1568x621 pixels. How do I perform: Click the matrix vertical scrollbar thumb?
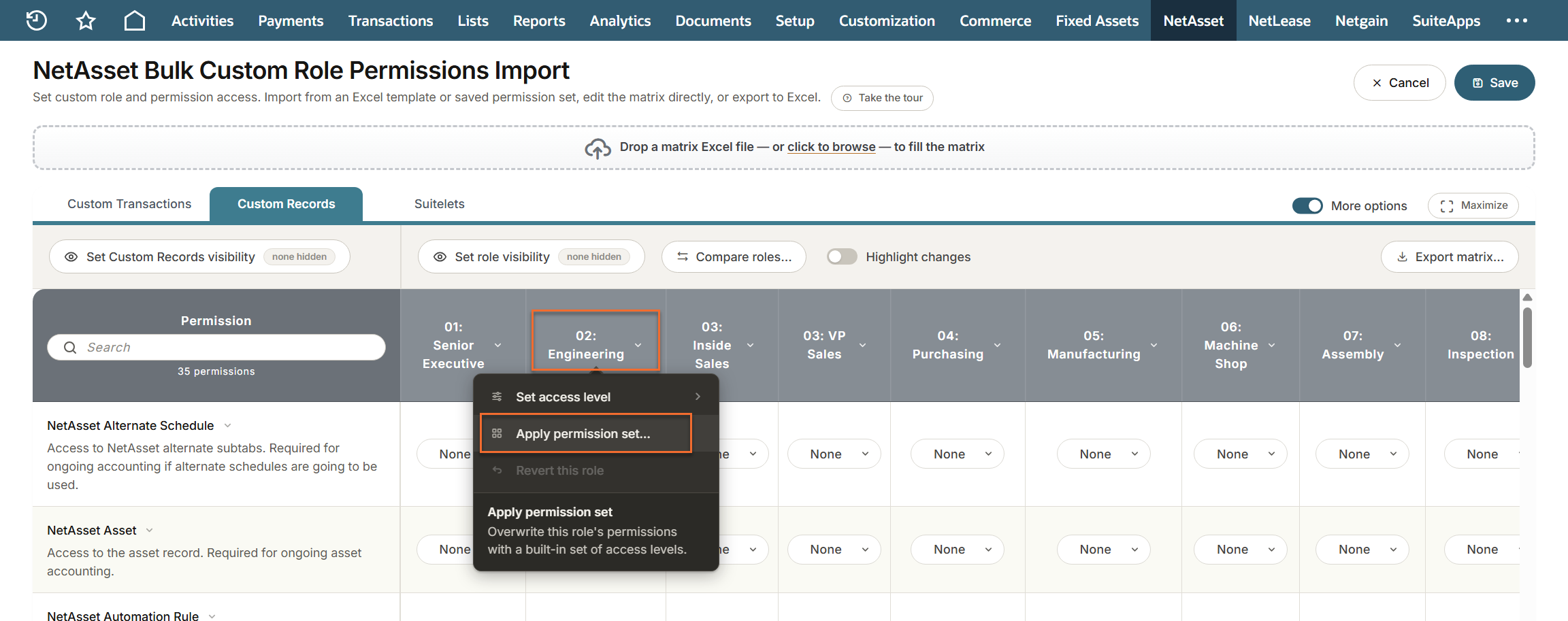[1527, 337]
